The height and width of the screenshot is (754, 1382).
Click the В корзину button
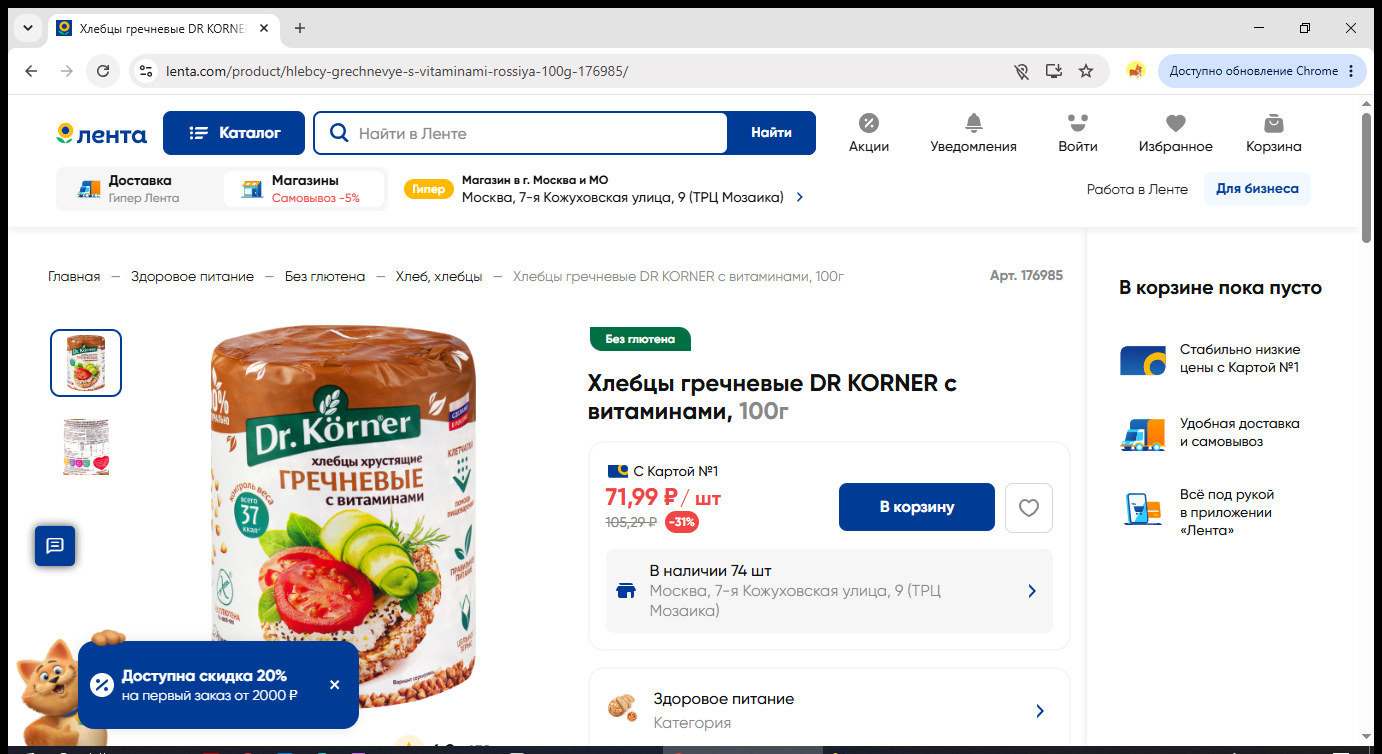pyautogui.click(x=917, y=507)
